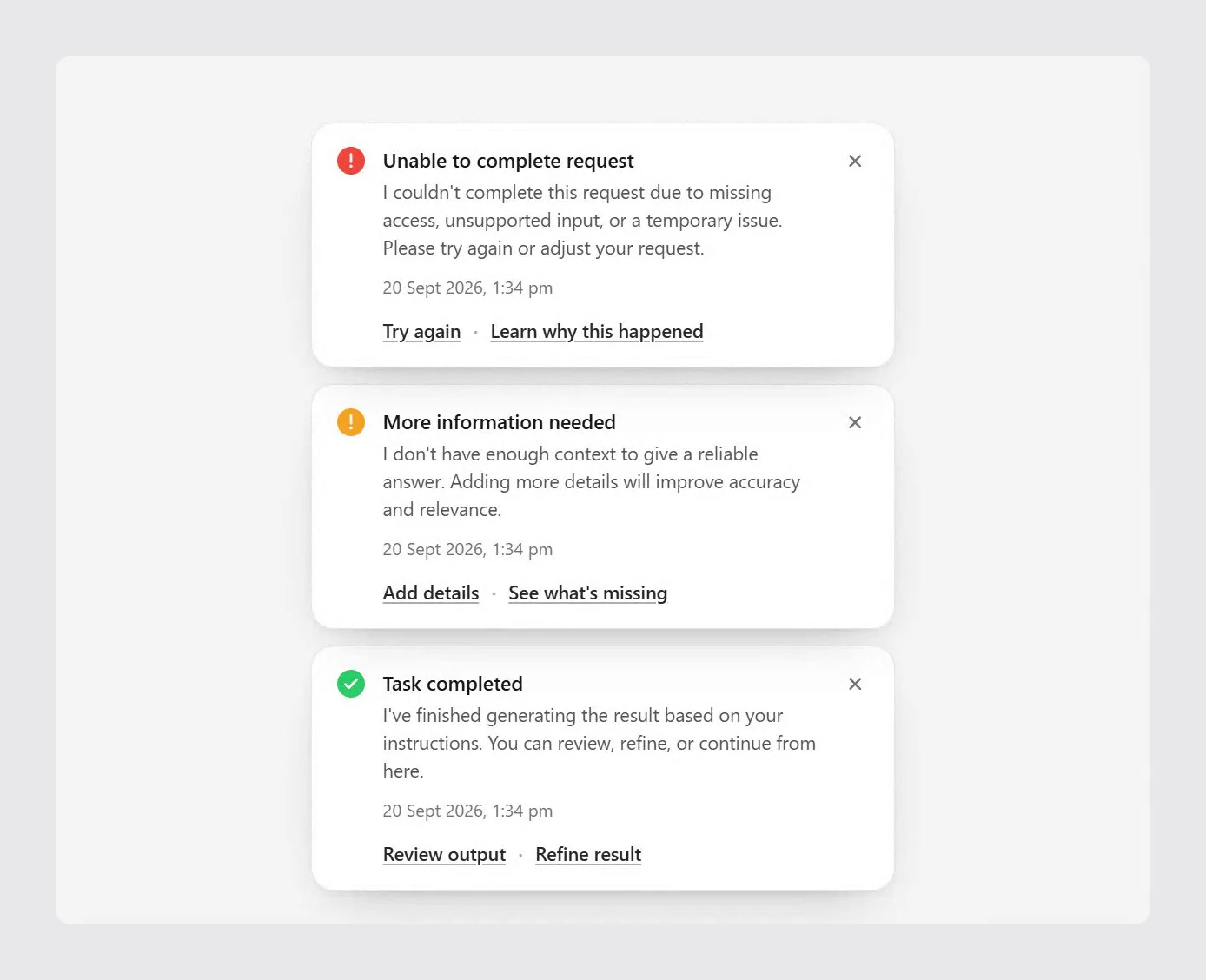Click the error message about missing access
Image resolution: width=1206 pixels, height=980 pixels.
click(583, 221)
